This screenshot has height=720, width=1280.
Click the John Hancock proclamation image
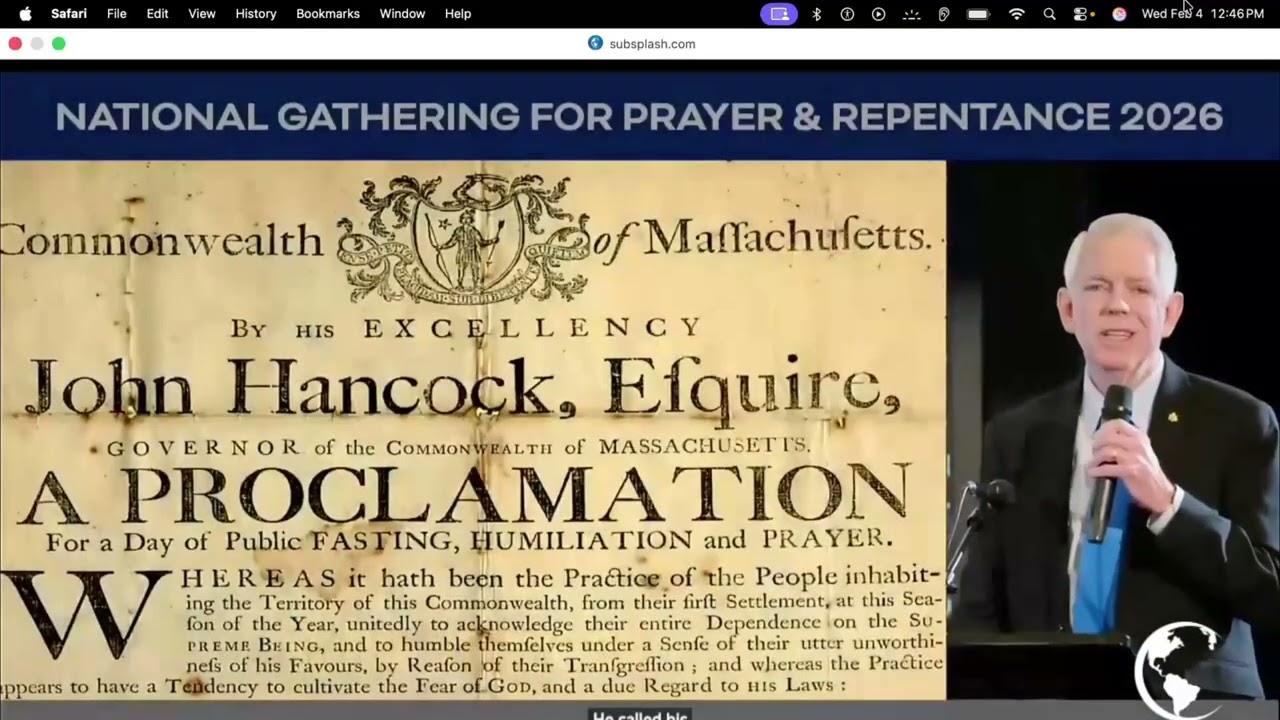(x=473, y=430)
